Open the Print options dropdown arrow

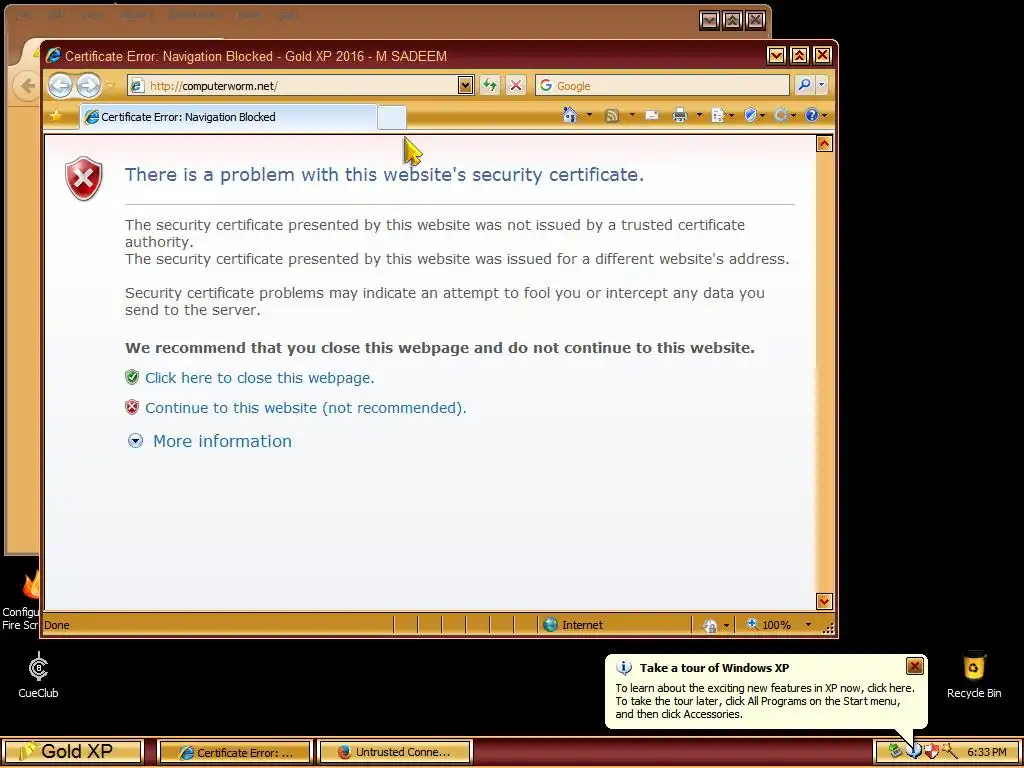[699, 116]
